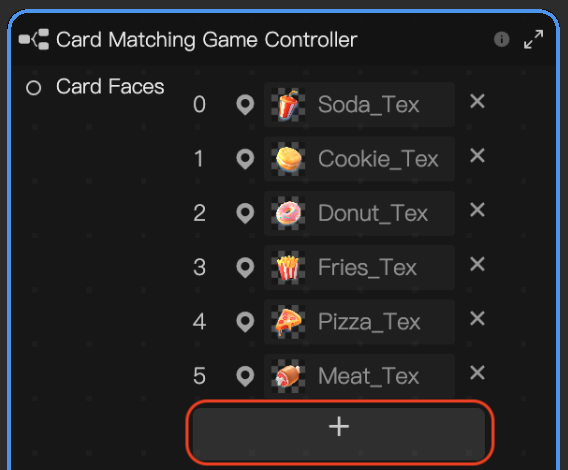568x470 pixels.
Task: Select the Meat_Tex texture field
Action: point(359,376)
